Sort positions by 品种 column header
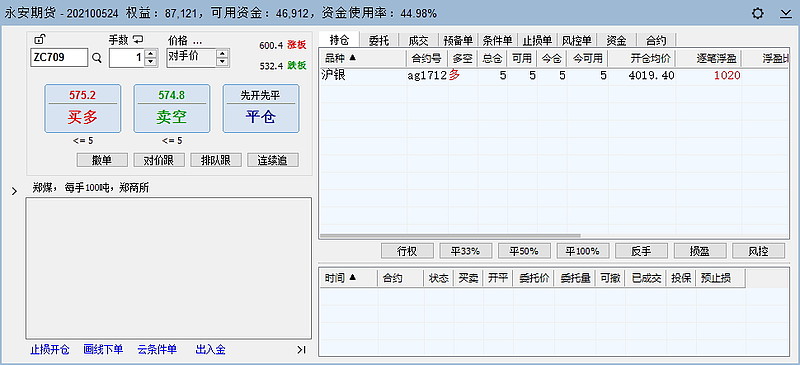Viewport: 800px width, 365px height. pyautogui.click(x=363, y=58)
